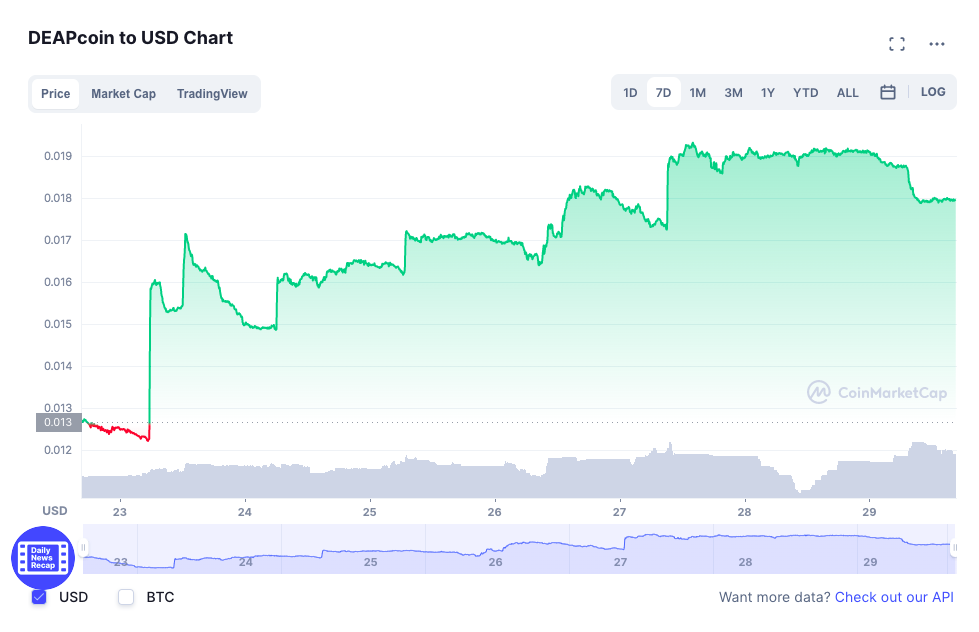Switch to the Price tab
The image size is (979, 632).
pyautogui.click(x=56, y=94)
